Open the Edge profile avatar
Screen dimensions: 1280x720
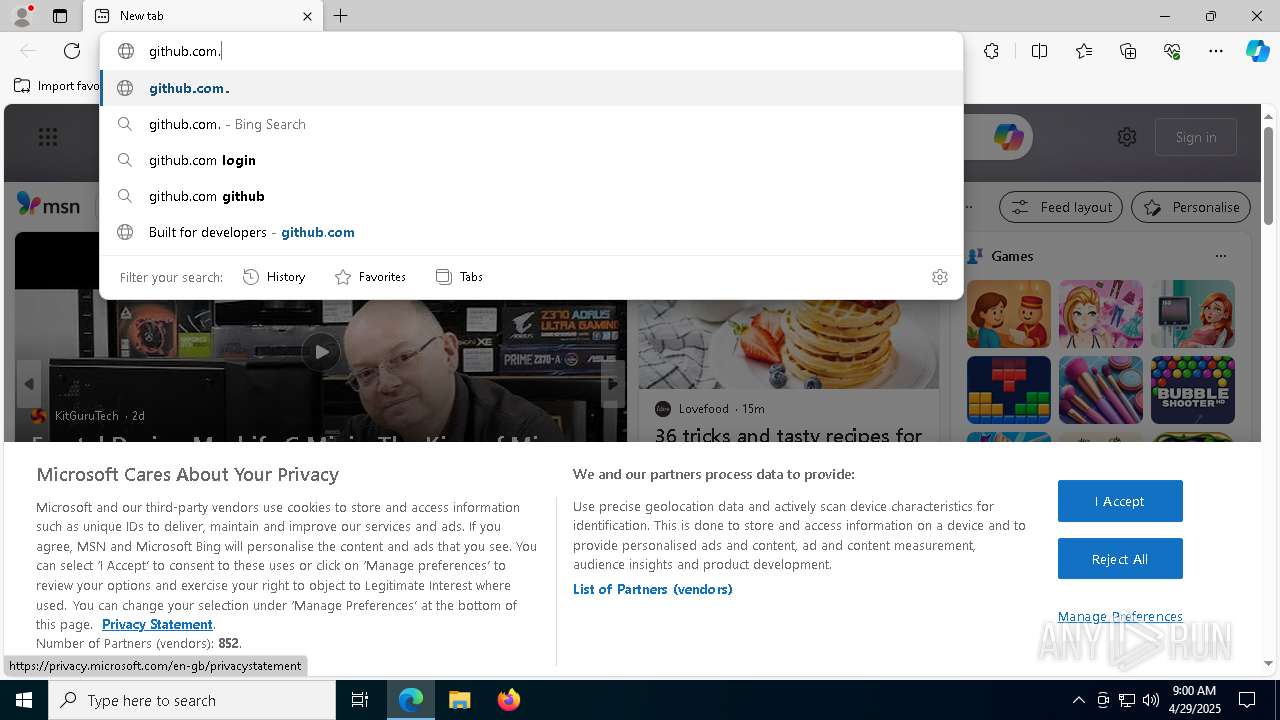(22, 16)
